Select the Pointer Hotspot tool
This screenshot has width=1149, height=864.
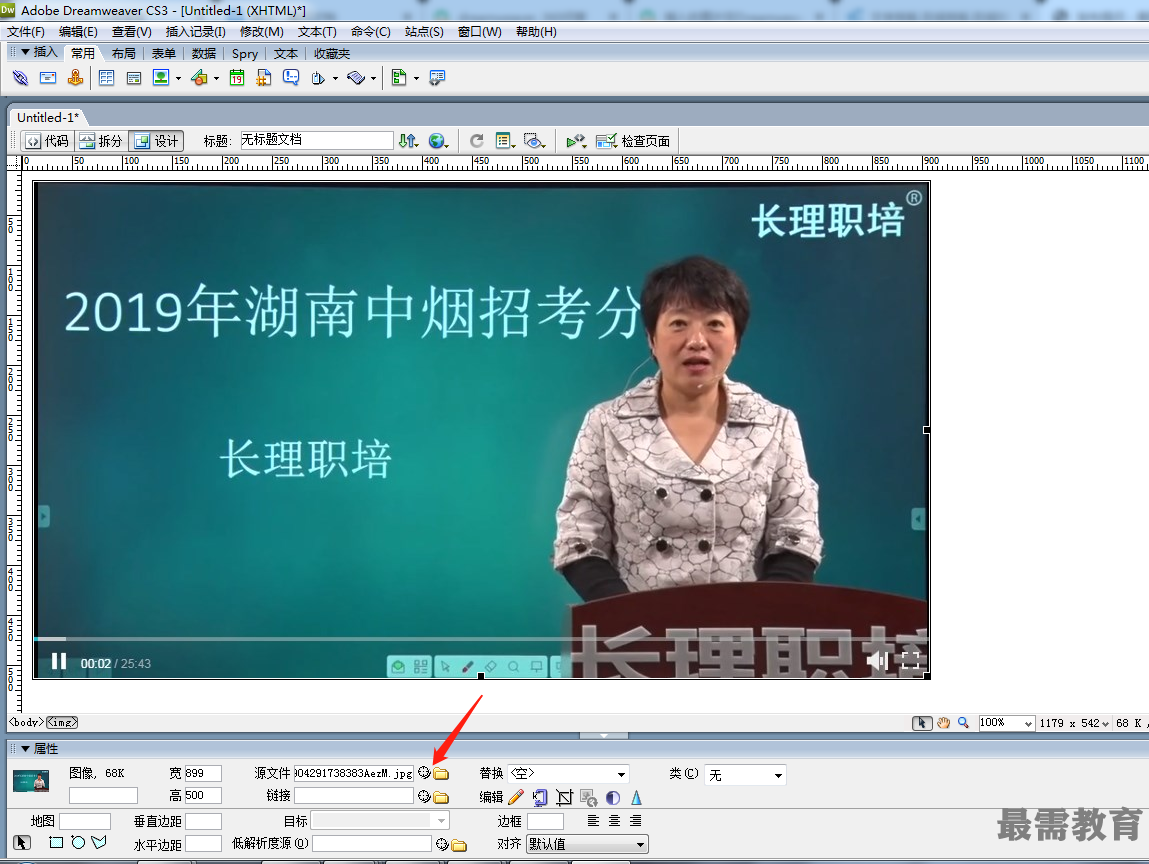[x=22, y=843]
